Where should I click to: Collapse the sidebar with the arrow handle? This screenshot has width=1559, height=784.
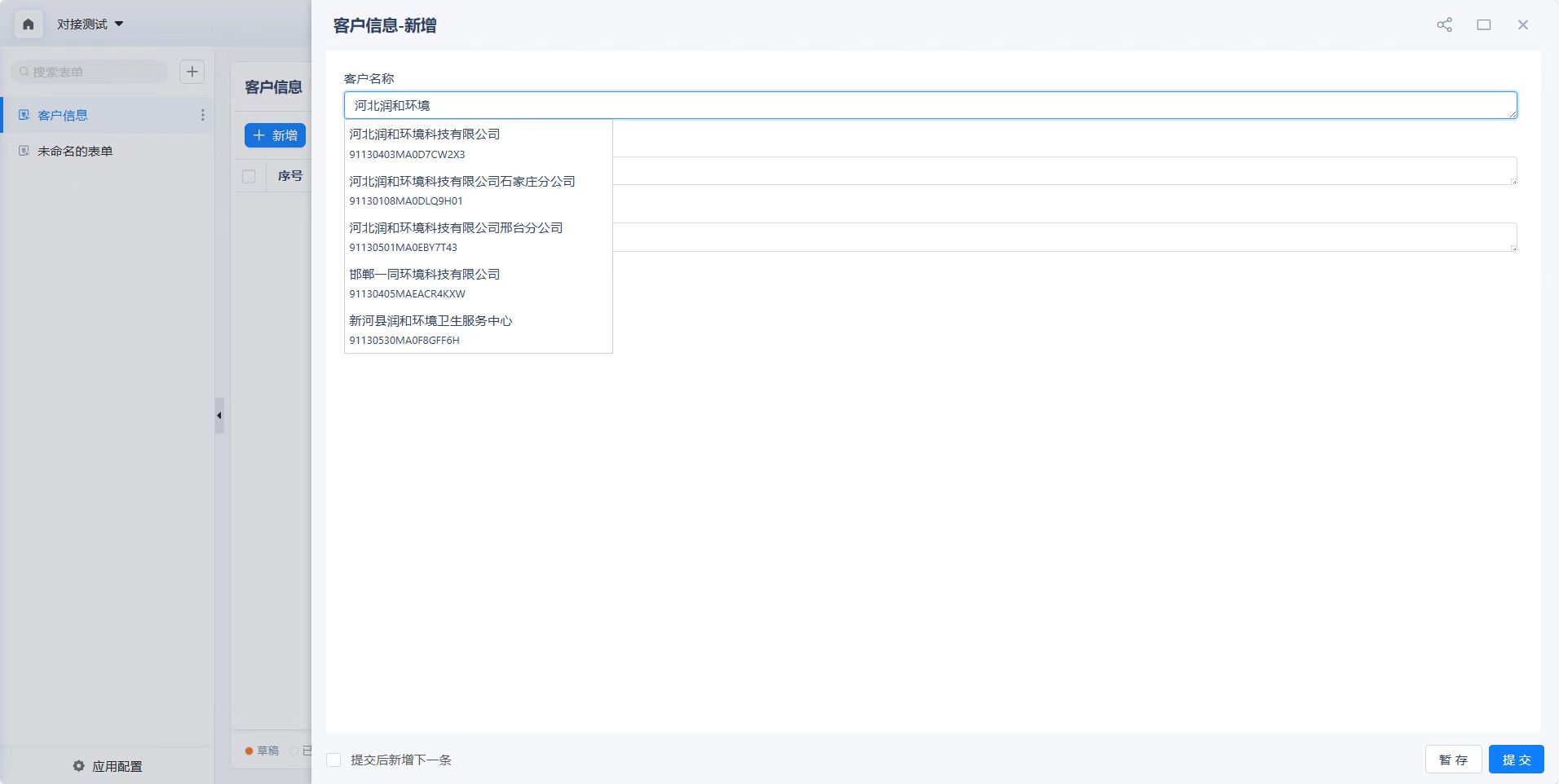[x=219, y=416]
